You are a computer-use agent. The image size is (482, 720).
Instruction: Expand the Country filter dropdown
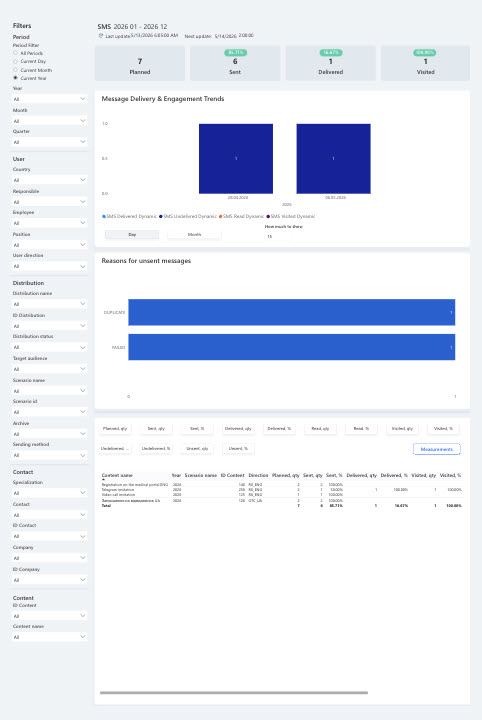click(x=49, y=180)
